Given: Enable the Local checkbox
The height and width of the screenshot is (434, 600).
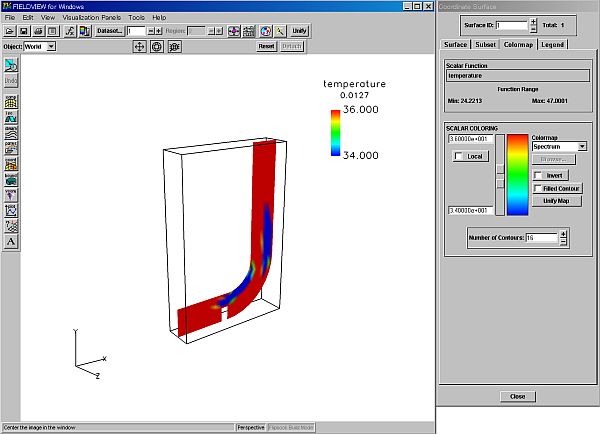Looking at the screenshot, I should (459, 156).
